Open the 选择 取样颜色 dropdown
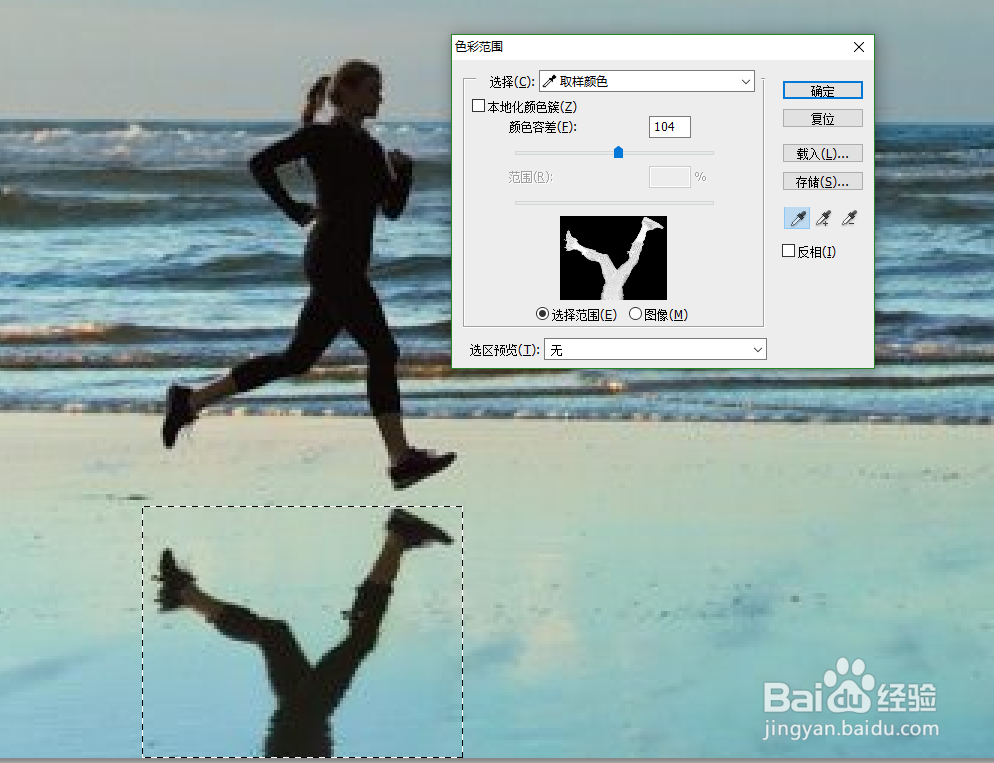Image resolution: width=994 pixels, height=763 pixels. pyautogui.click(x=647, y=81)
